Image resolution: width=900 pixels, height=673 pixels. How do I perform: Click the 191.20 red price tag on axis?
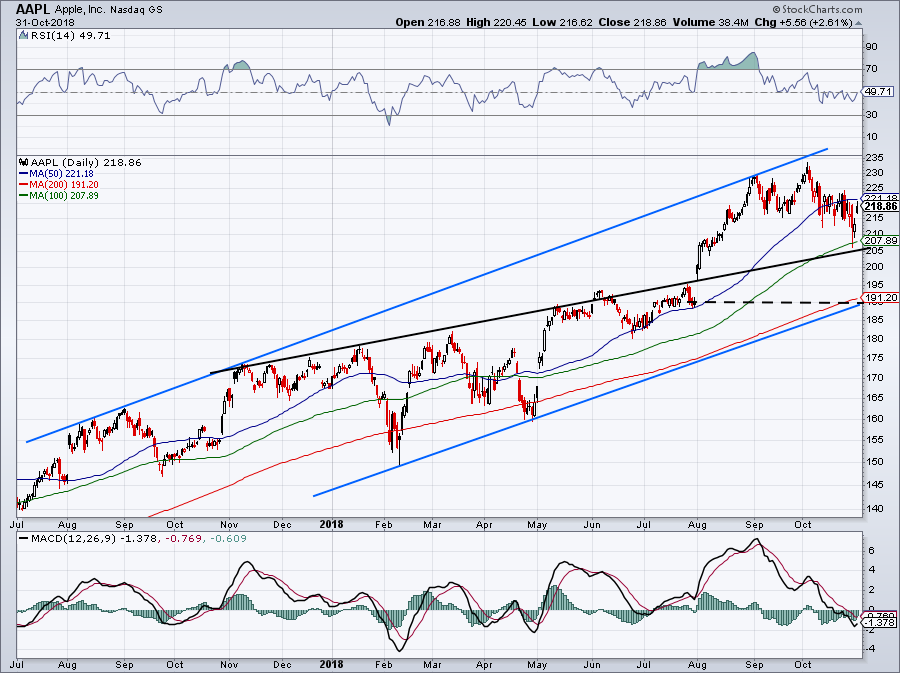pos(881,298)
